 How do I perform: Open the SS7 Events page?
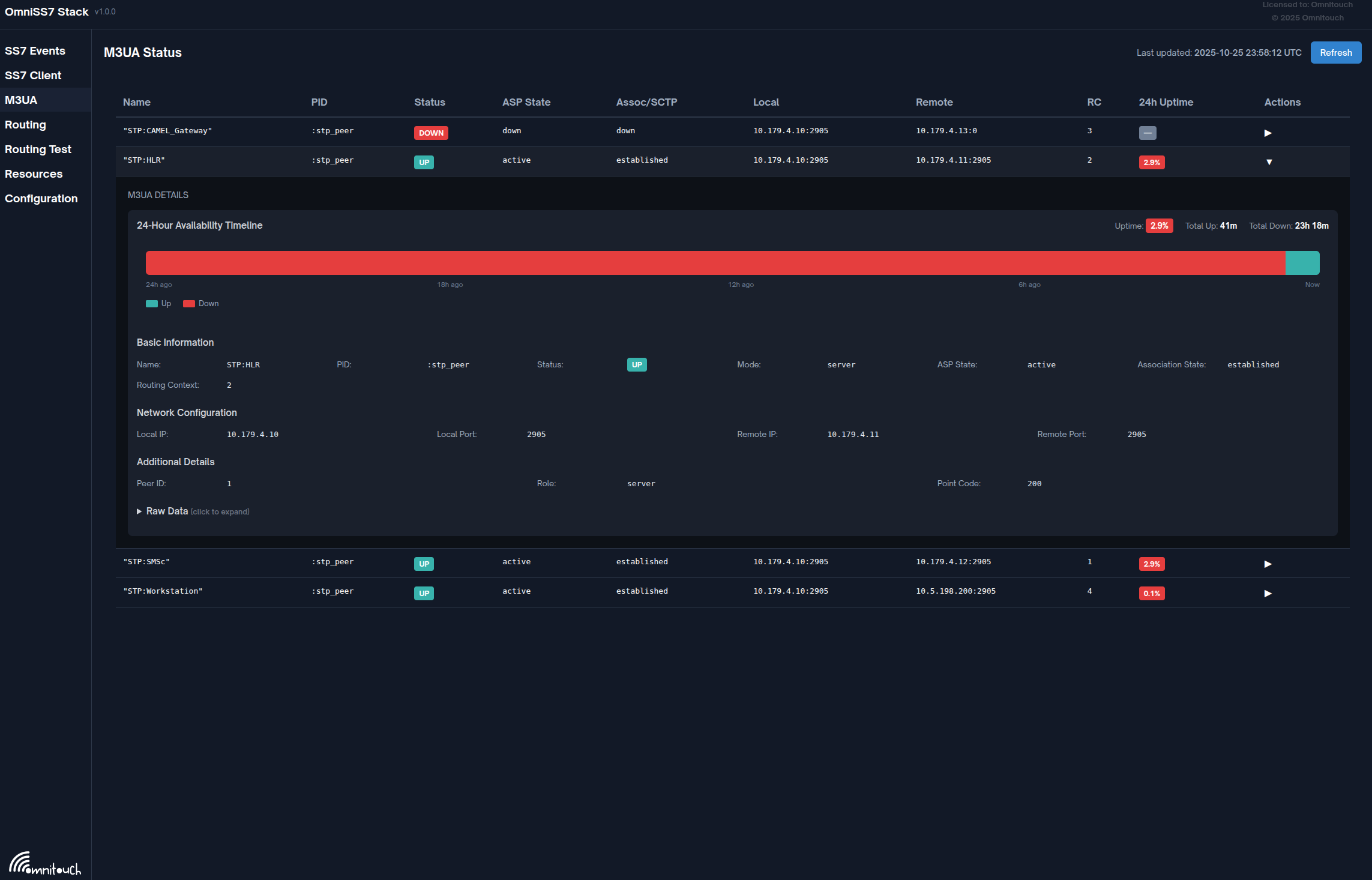click(35, 51)
